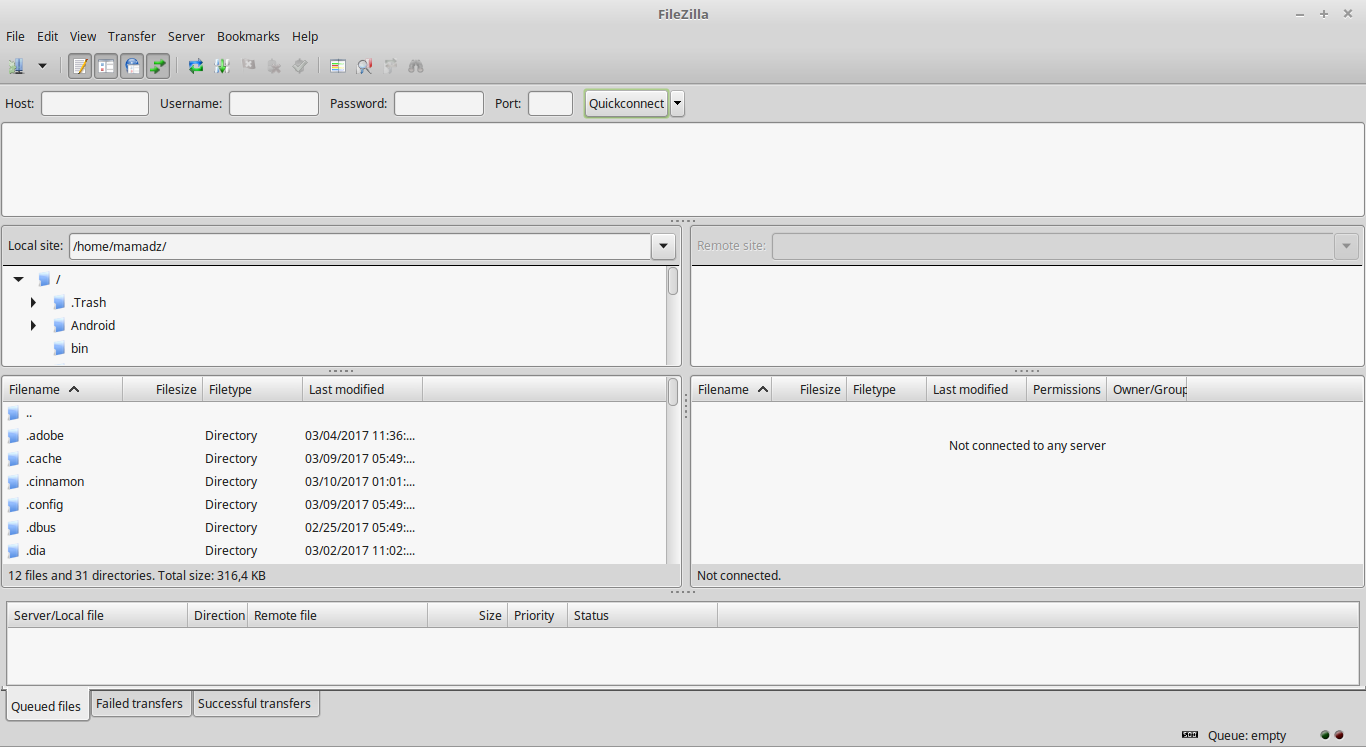Click the Quickconnect button
This screenshot has width=1366, height=747.
pos(626,103)
